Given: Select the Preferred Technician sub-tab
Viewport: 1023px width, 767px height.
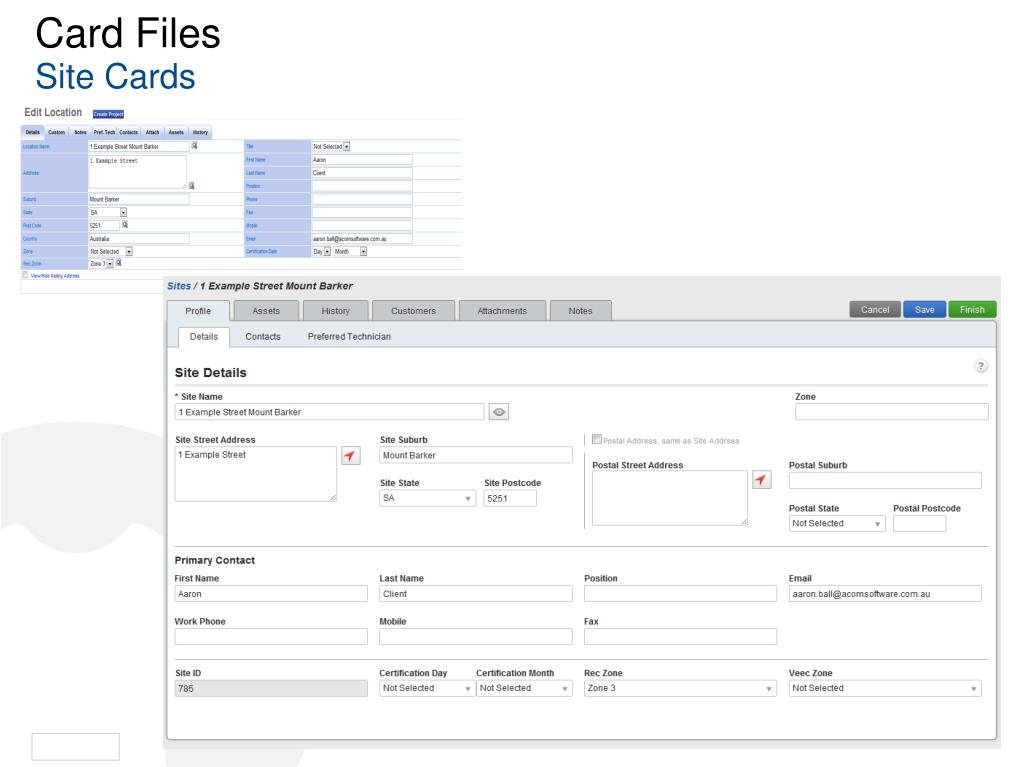Looking at the screenshot, I should coord(349,337).
